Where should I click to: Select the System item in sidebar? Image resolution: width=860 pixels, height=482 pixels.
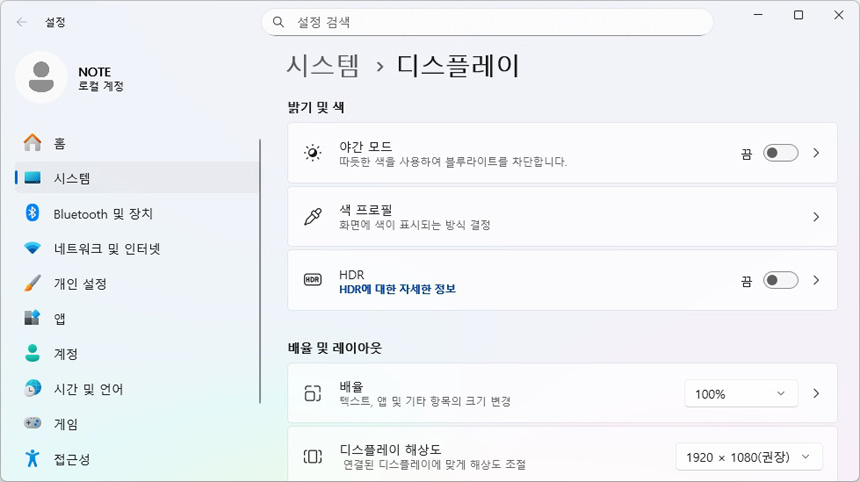(72, 178)
